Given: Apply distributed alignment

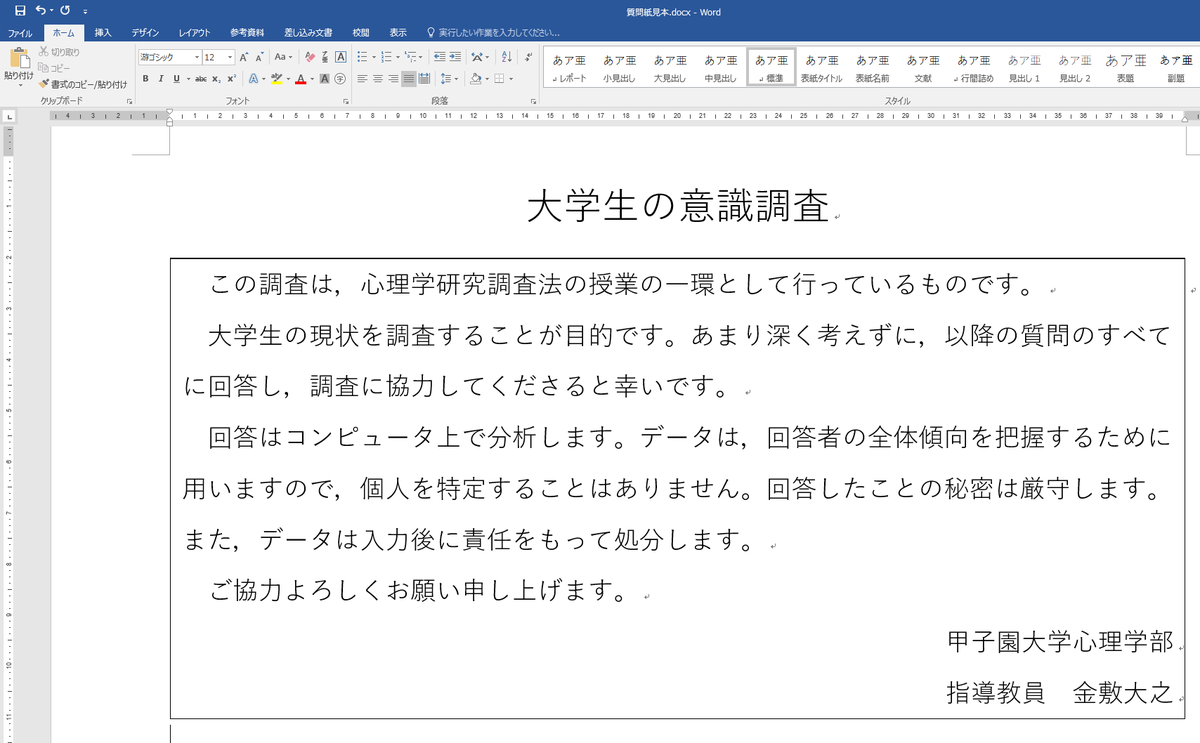Looking at the screenshot, I should point(423,78).
